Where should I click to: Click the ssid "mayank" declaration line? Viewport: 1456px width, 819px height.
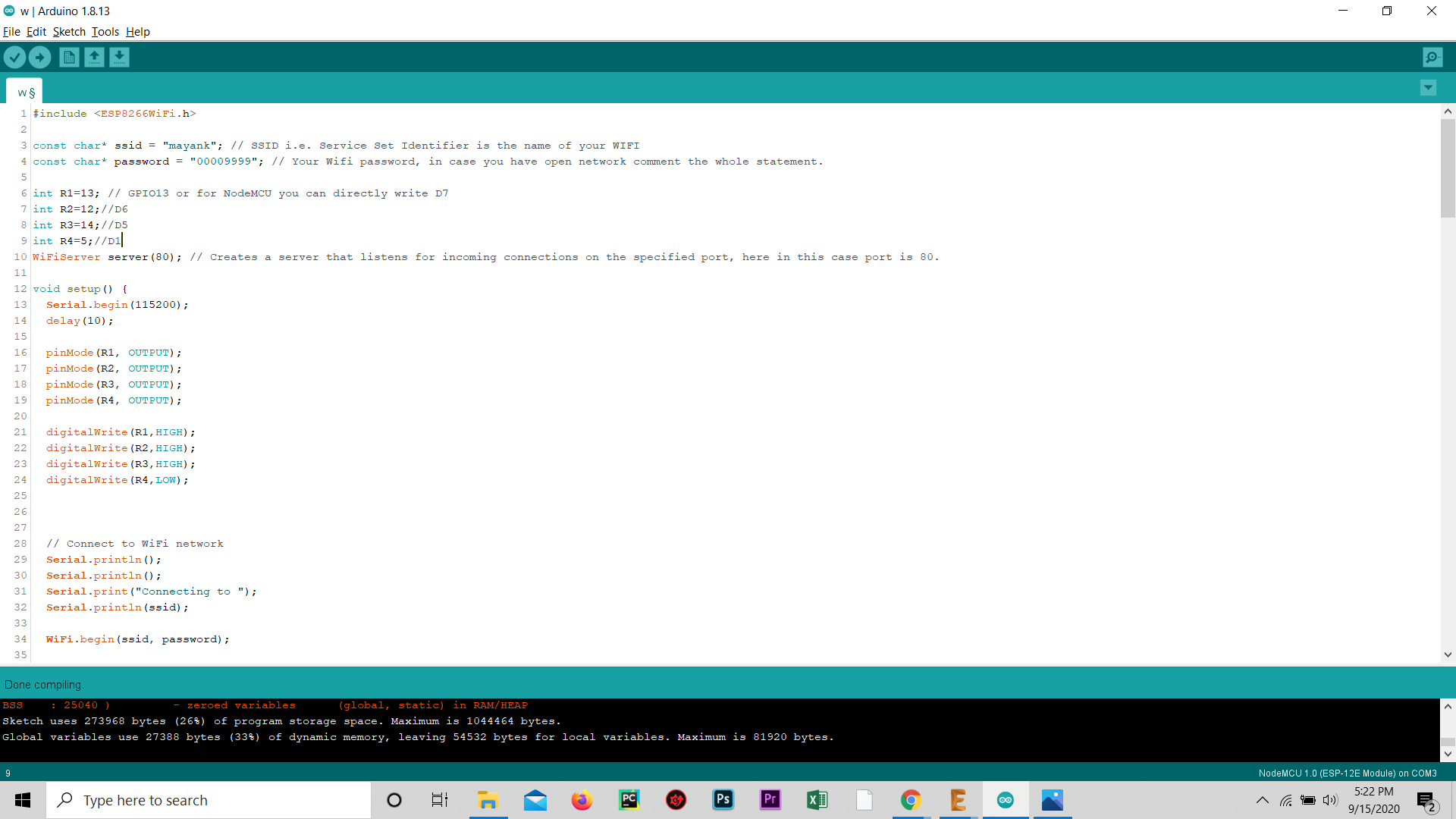point(336,146)
